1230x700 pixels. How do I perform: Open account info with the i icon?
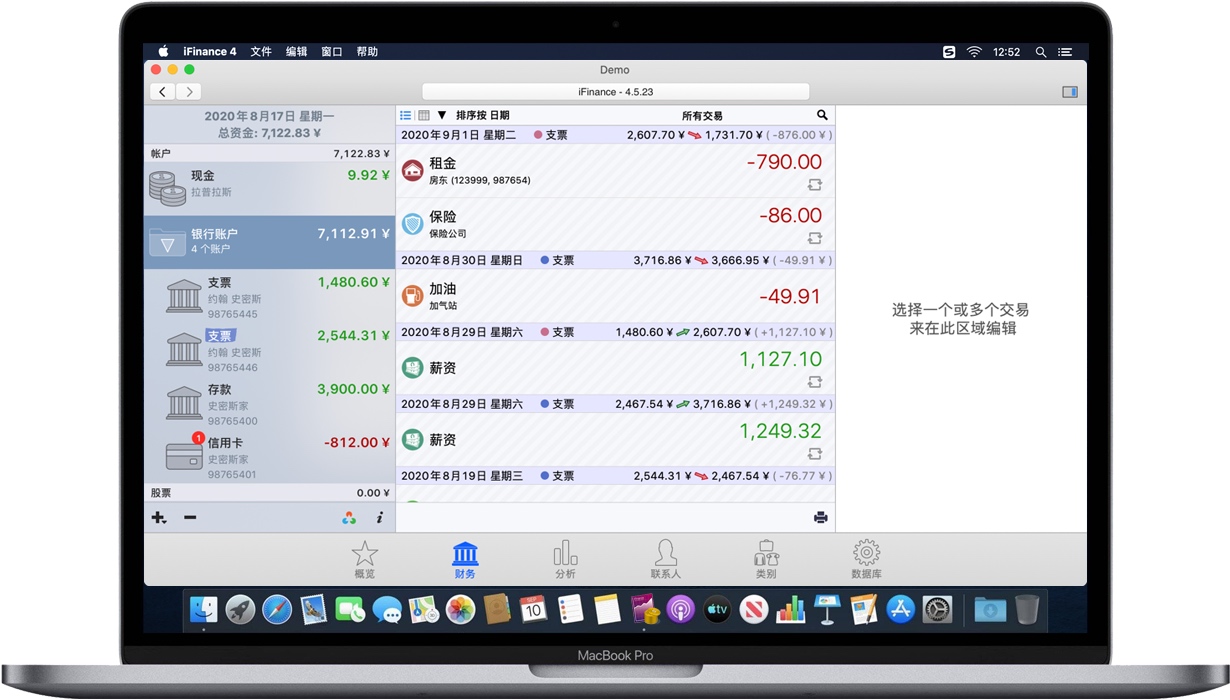coord(378,517)
